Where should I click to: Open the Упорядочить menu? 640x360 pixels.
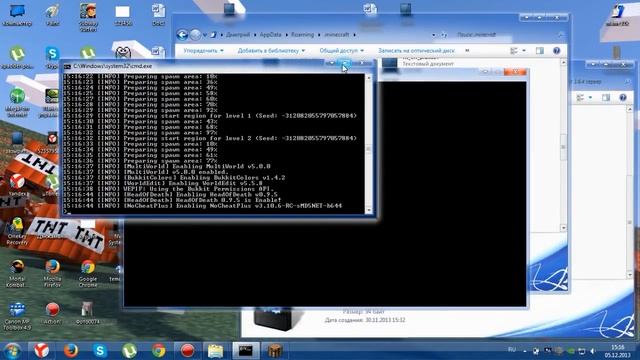click(203, 51)
